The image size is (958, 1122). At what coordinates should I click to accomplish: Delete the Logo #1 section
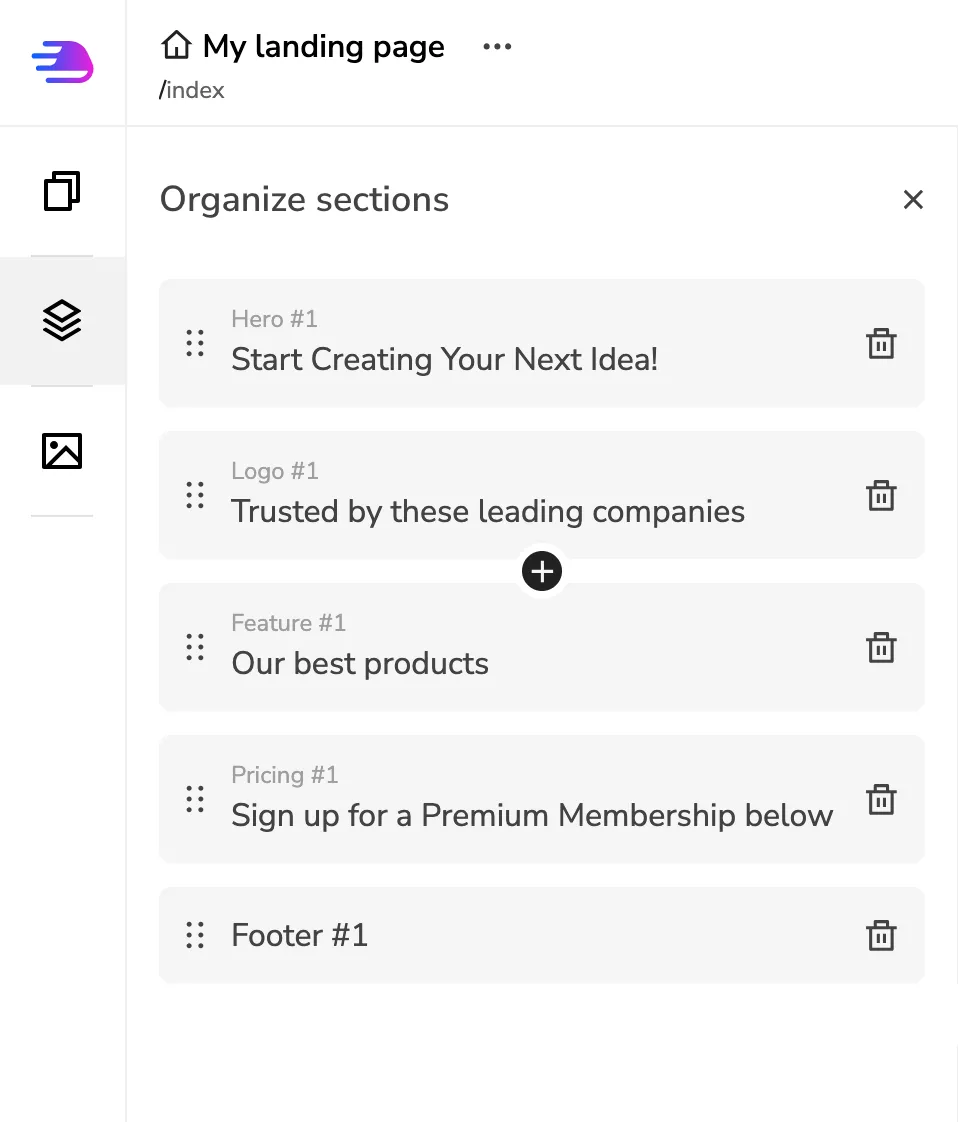[881, 495]
